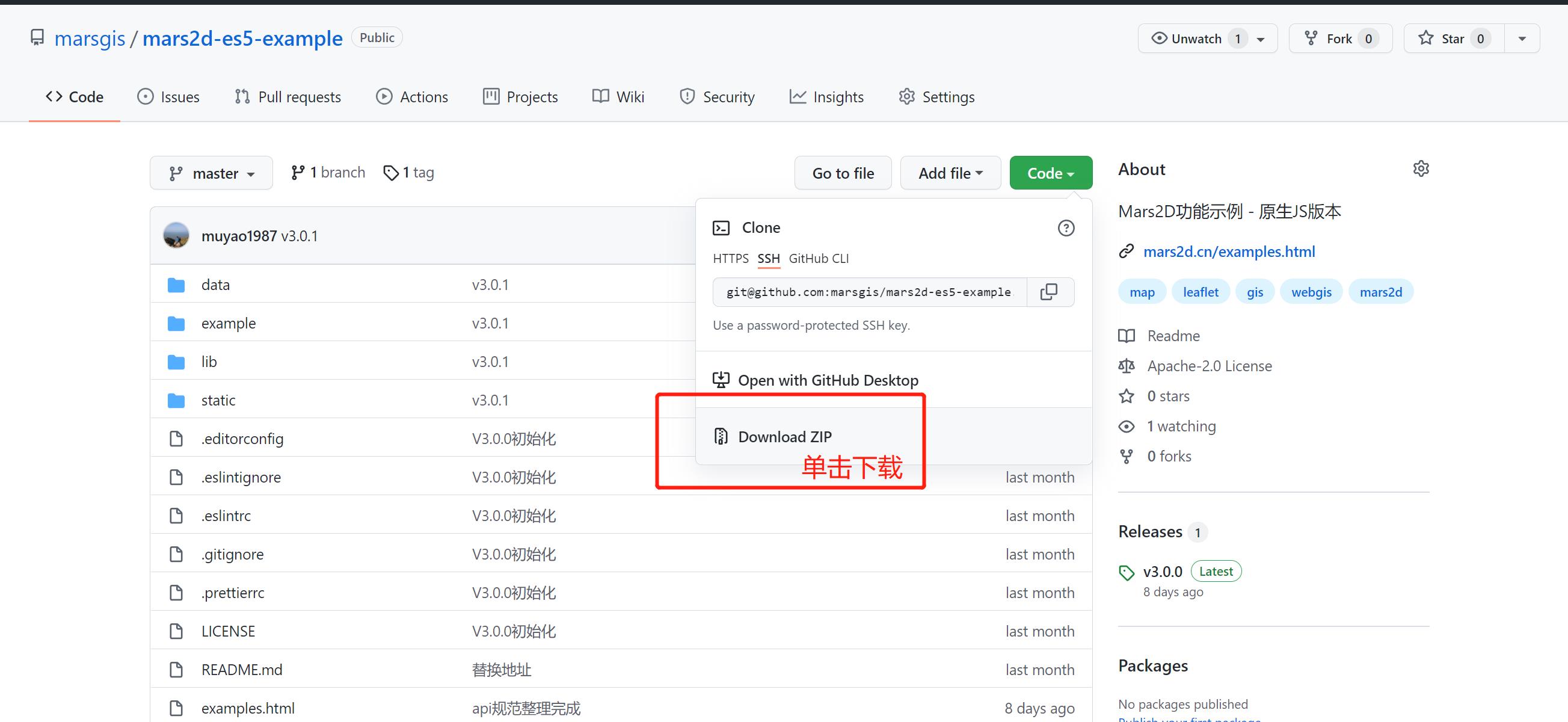Open the Star lists dropdown arrow

[x=1522, y=39]
